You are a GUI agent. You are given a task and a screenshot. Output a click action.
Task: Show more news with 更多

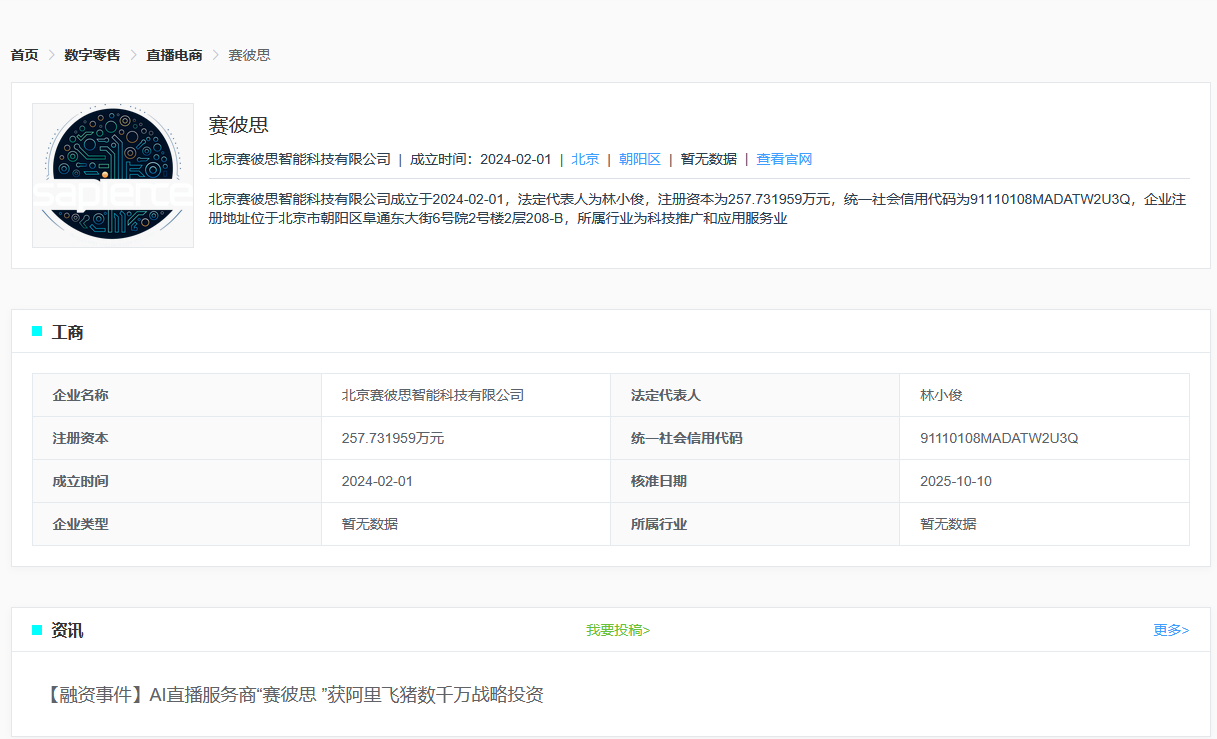[x=1170, y=630]
